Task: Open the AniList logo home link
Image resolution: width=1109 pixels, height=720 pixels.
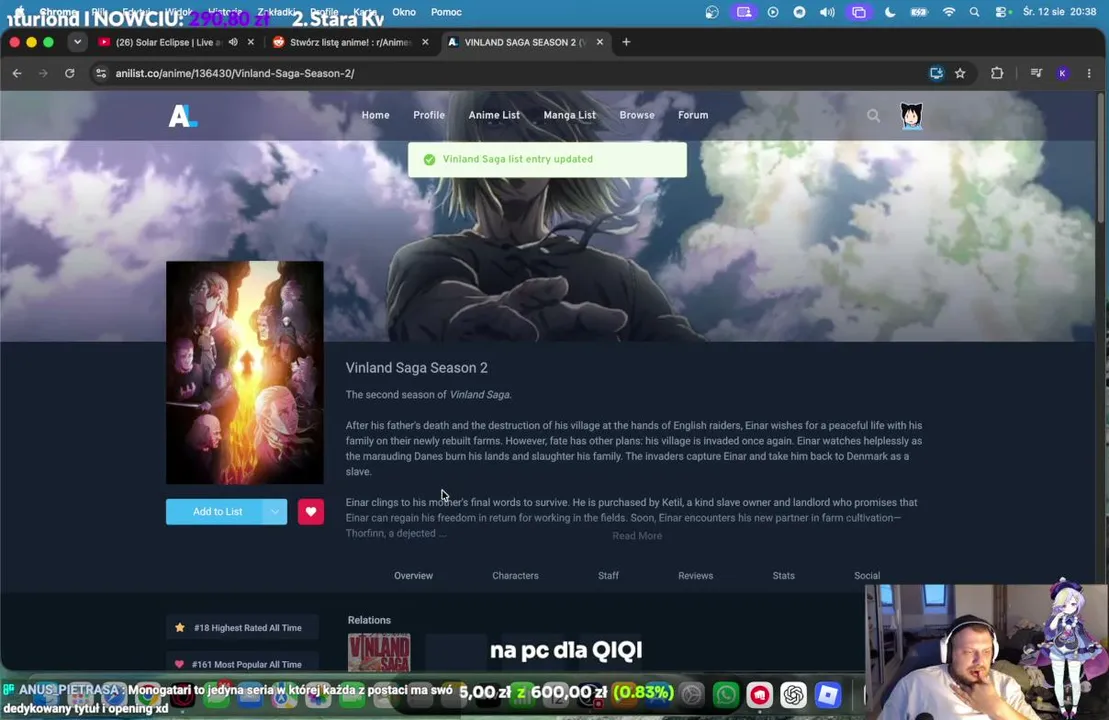Action: 182,115
